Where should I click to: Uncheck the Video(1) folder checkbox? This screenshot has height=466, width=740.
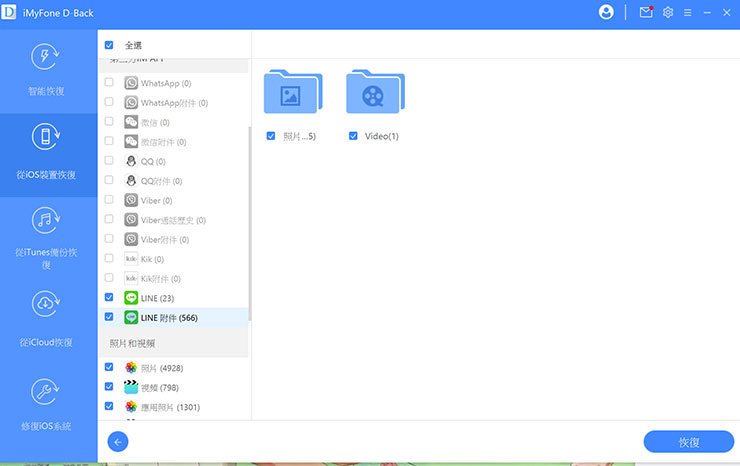pyautogui.click(x=353, y=136)
